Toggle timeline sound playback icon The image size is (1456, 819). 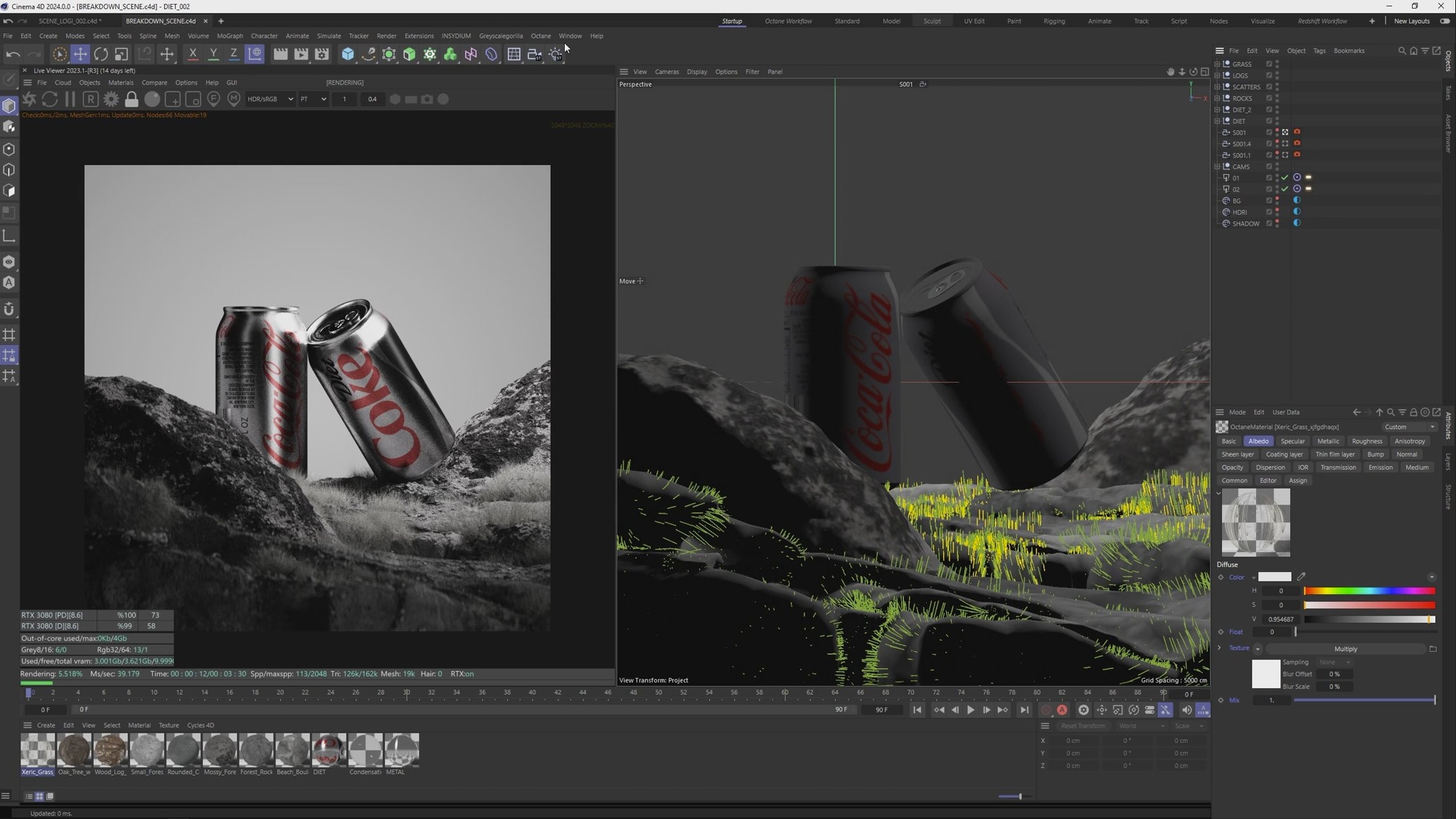pos(1186,709)
